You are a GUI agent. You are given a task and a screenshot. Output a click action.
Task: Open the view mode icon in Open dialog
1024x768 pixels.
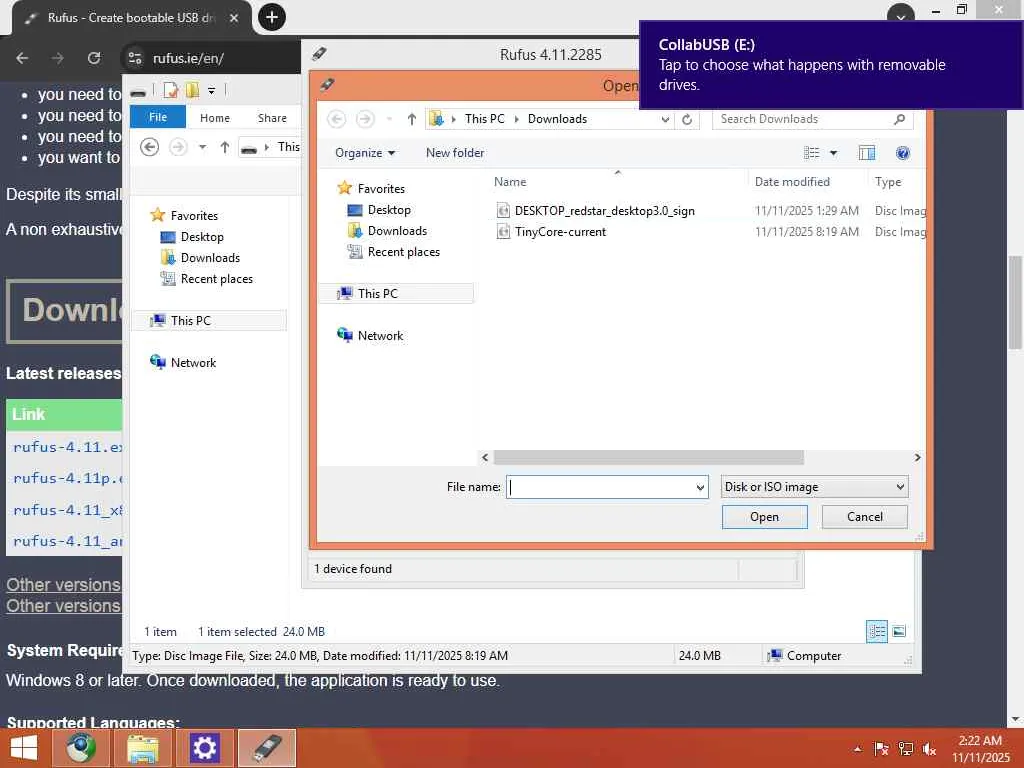812,153
